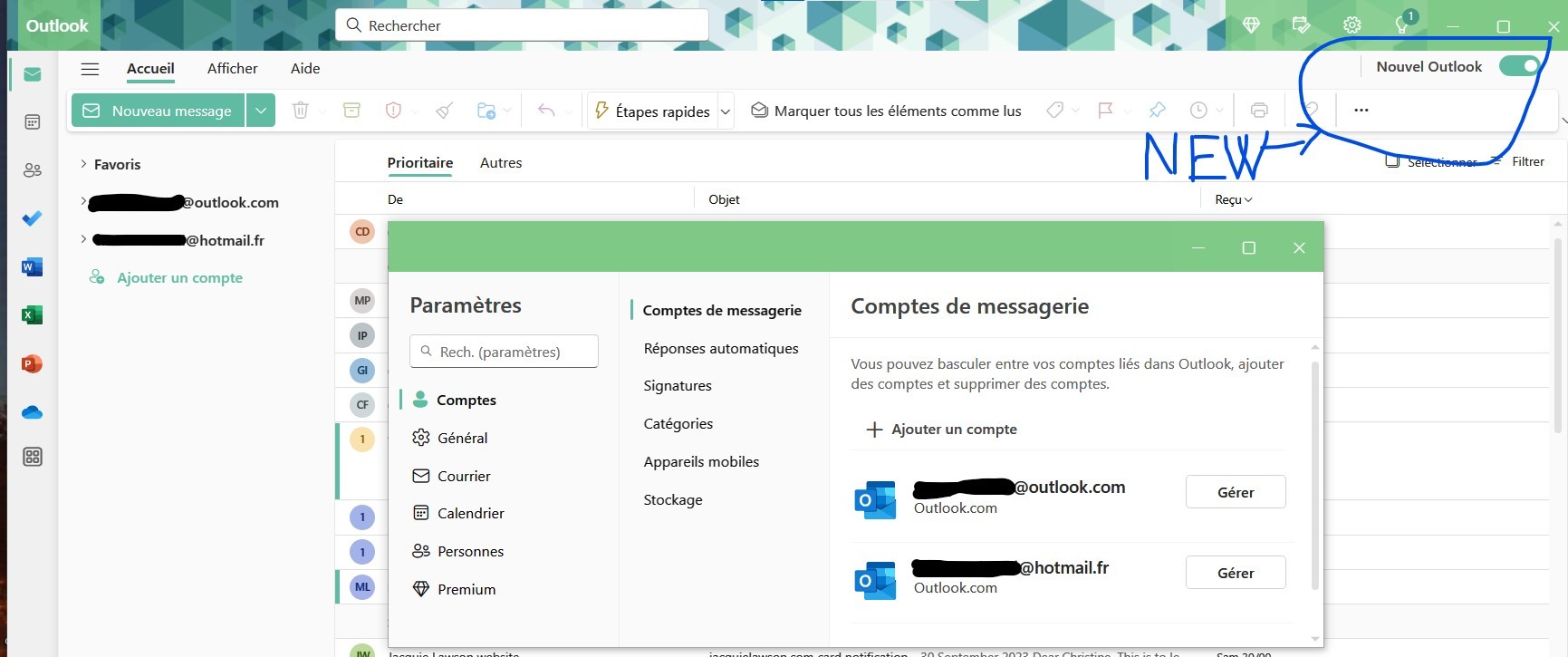Screen dimensions: 1568x657
Task: Click the Categorize tag icon
Action: point(1054,111)
